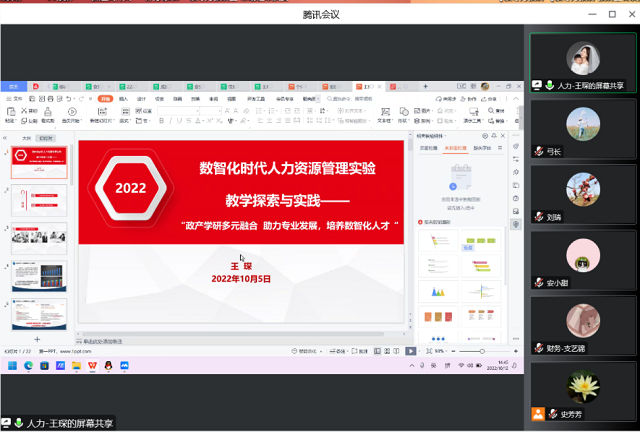This screenshot has width=640, height=432.
Task: Open Microsoft Edge from taskbar
Action: pyautogui.click(x=28, y=365)
